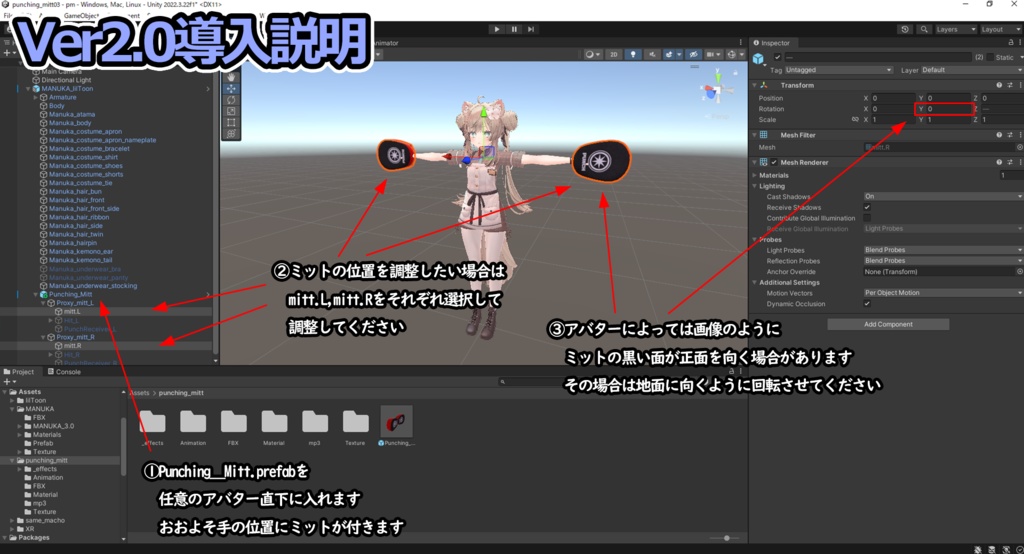
Task: Switch to the Console tab
Action: pos(65,372)
